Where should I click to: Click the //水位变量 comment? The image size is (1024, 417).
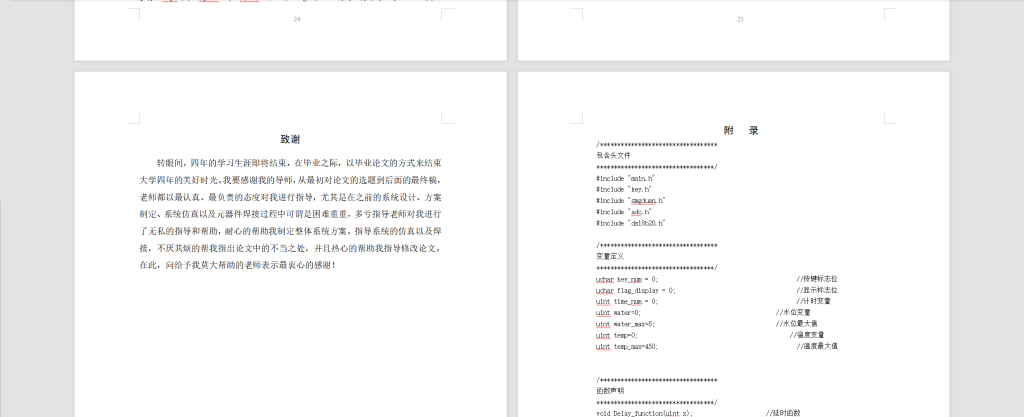pyautogui.click(x=793, y=313)
